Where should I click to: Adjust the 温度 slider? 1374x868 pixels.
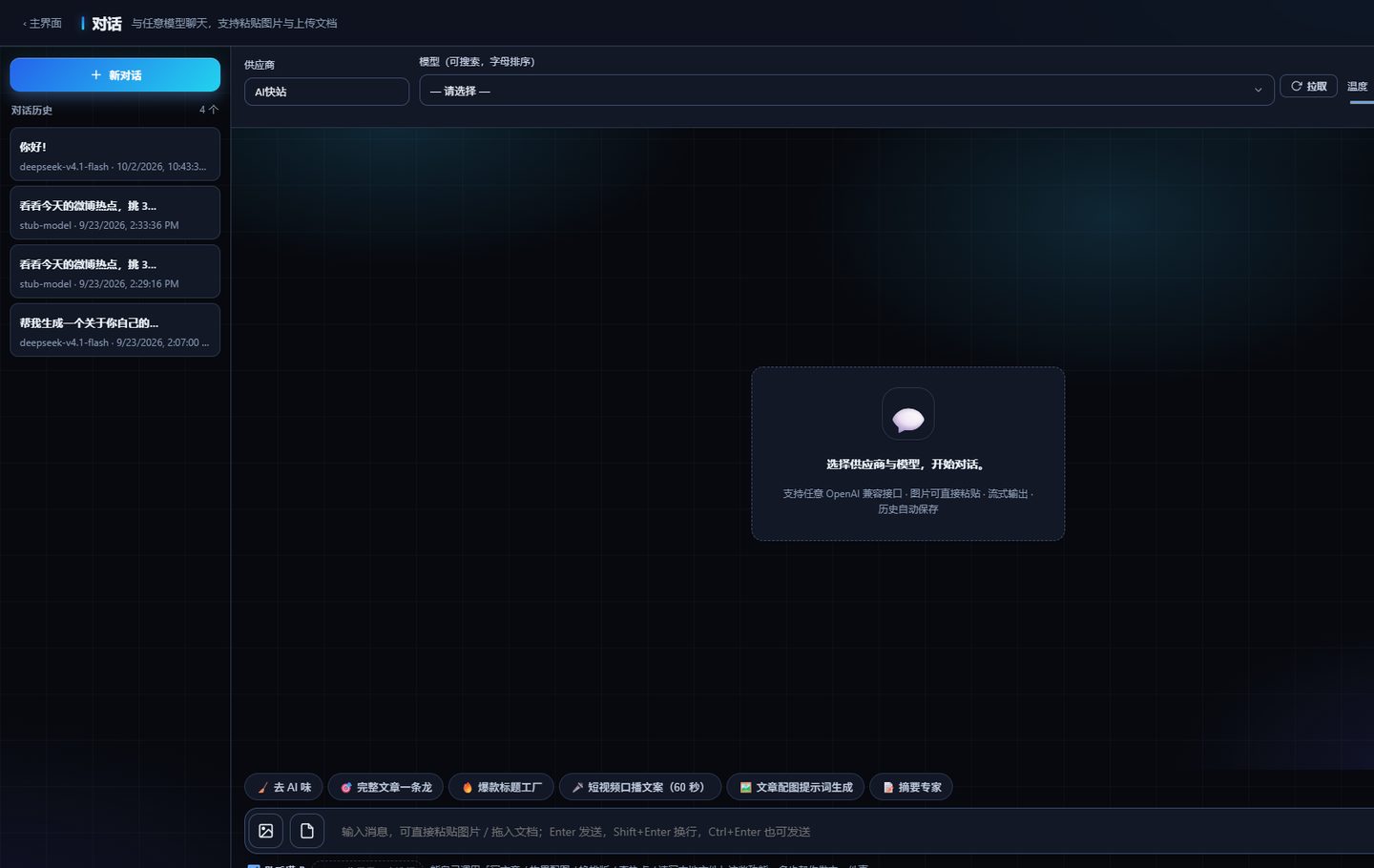tap(1362, 101)
